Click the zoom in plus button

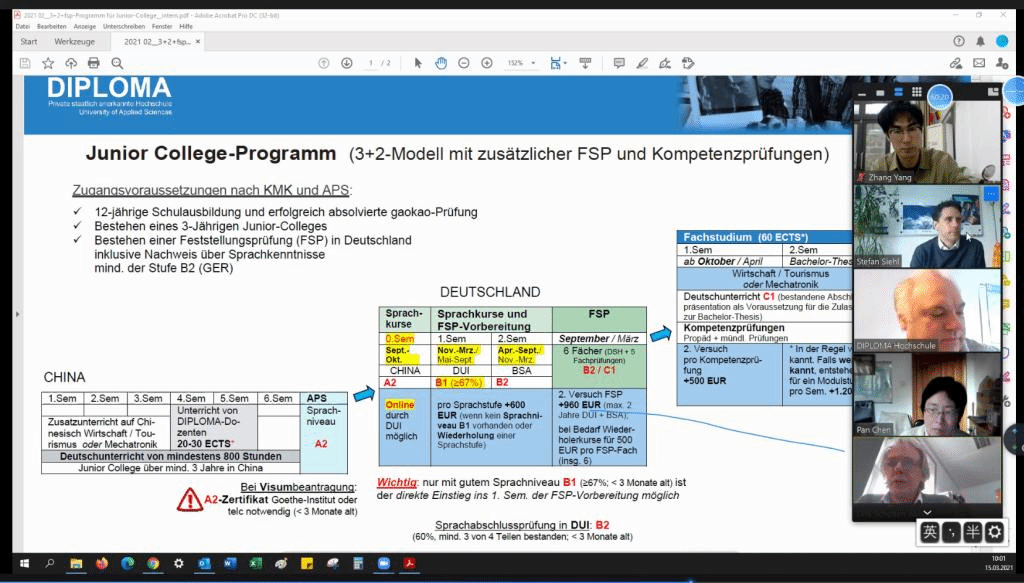[487, 63]
